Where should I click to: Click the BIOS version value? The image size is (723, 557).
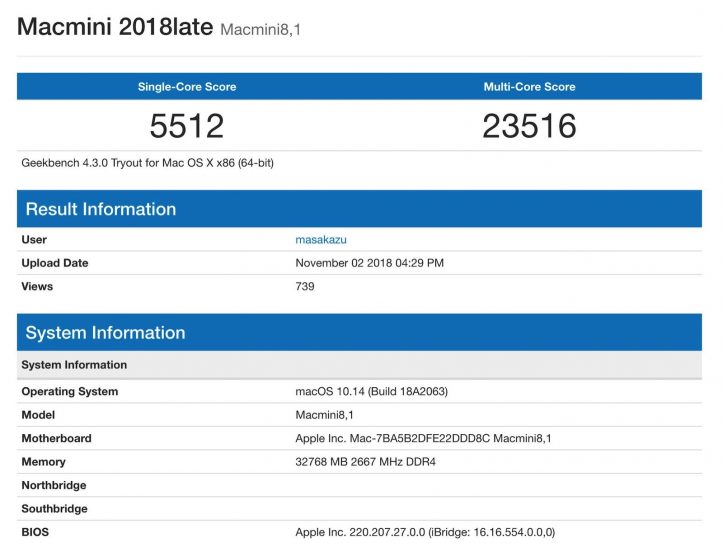pos(425,532)
